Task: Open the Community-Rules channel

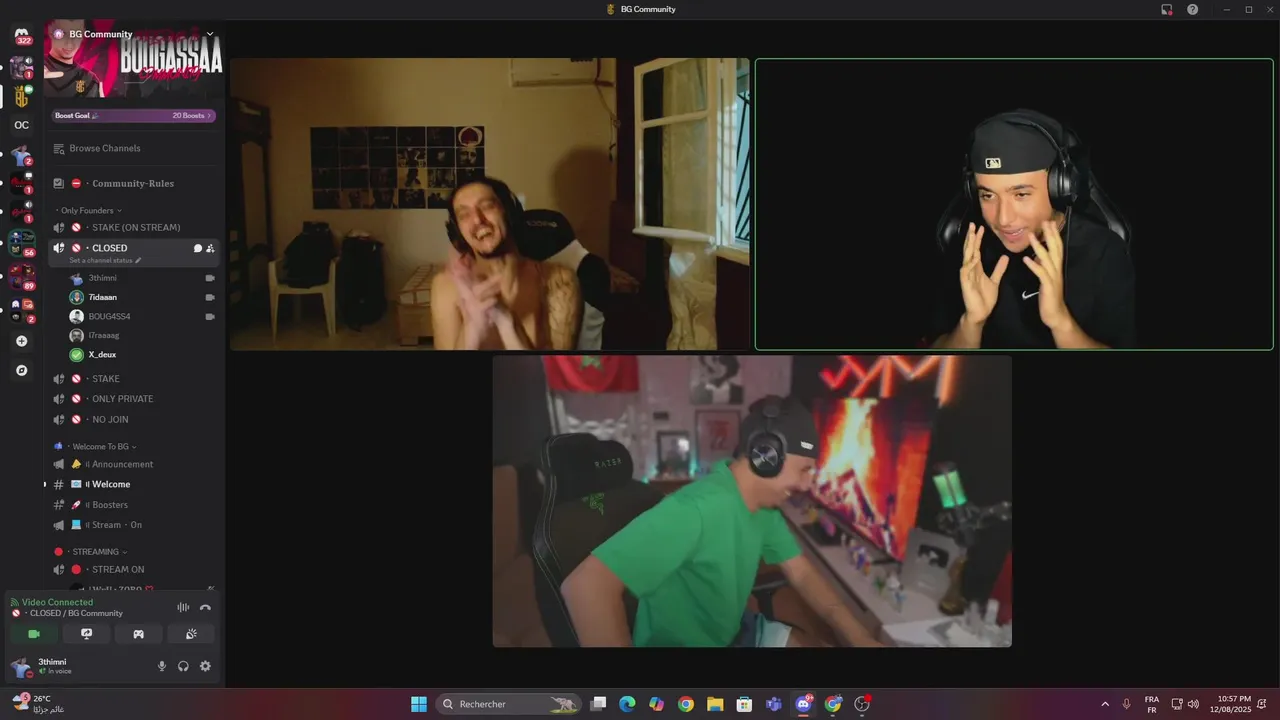Action: tap(134, 183)
